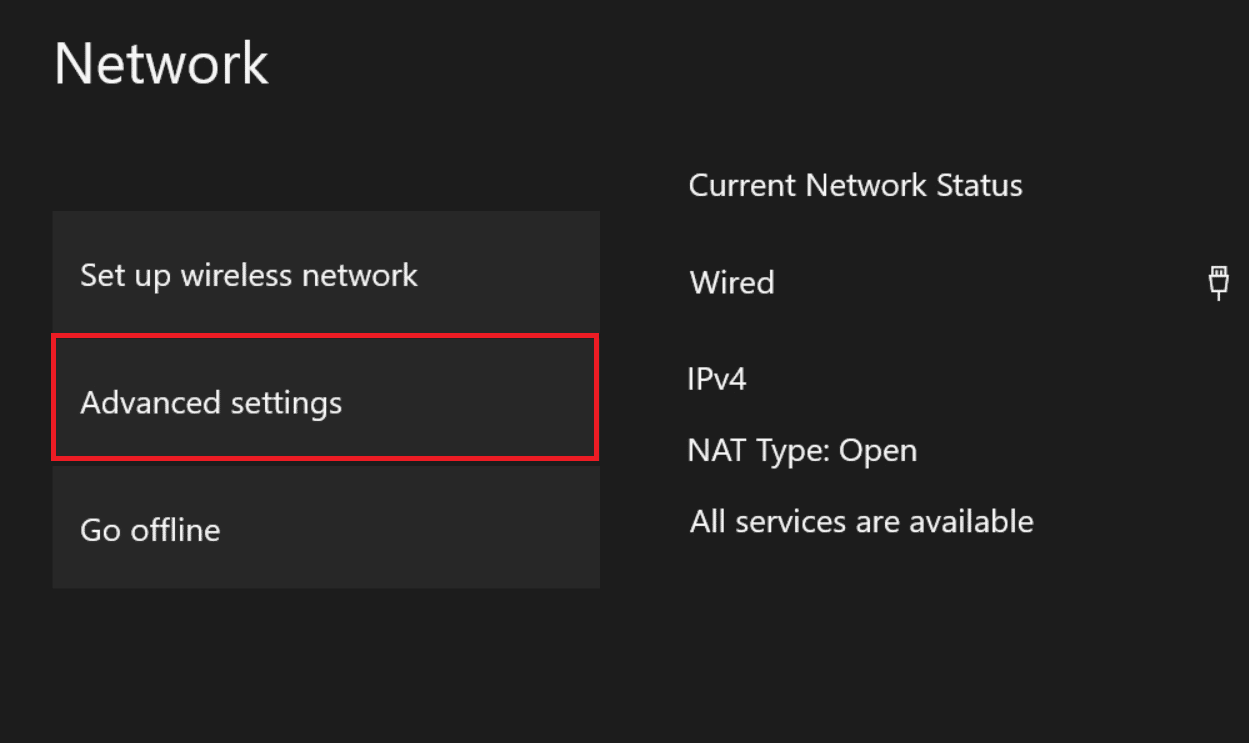1249x743 pixels.
Task: Select the Wired status label
Action: point(732,282)
